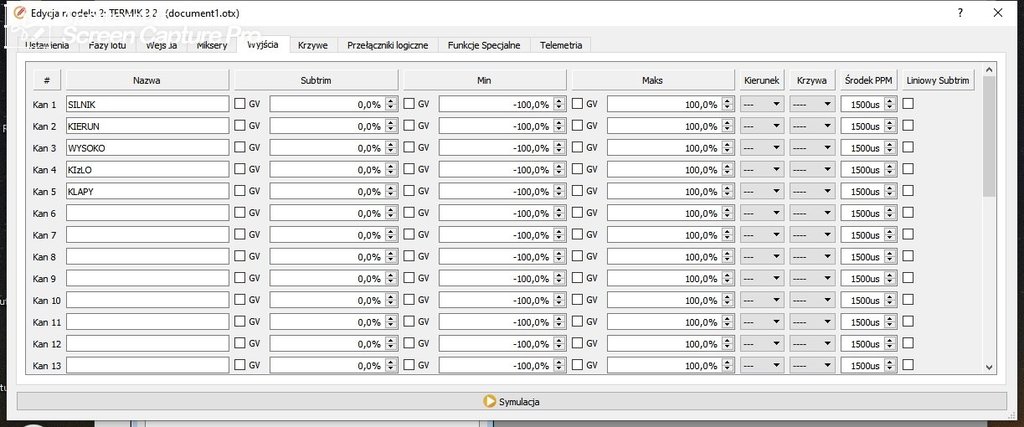Switch to the Krzywe tab

pyautogui.click(x=313, y=45)
